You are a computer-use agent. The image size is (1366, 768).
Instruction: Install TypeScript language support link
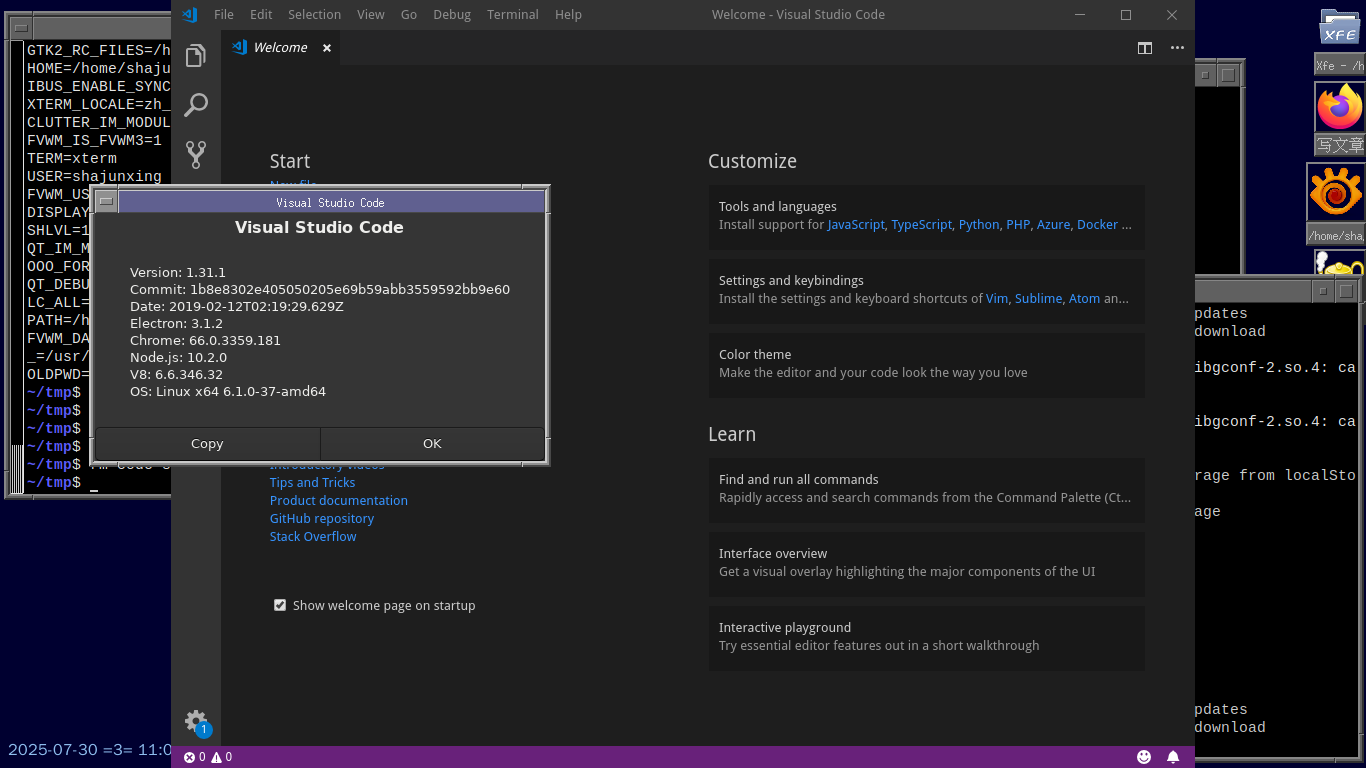(922, 225)
